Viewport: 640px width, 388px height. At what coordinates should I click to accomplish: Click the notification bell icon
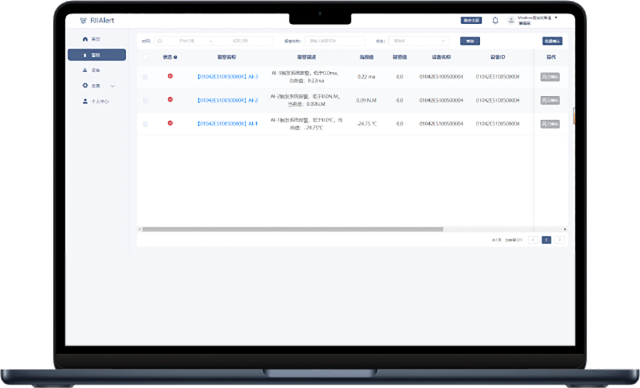pyautogui.click(x=495, y=20)
